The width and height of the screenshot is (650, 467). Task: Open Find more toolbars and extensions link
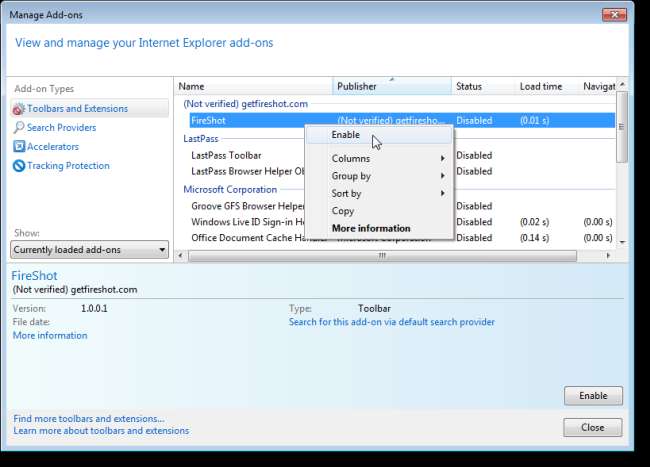pyautogui.click(x=89, y=419)
